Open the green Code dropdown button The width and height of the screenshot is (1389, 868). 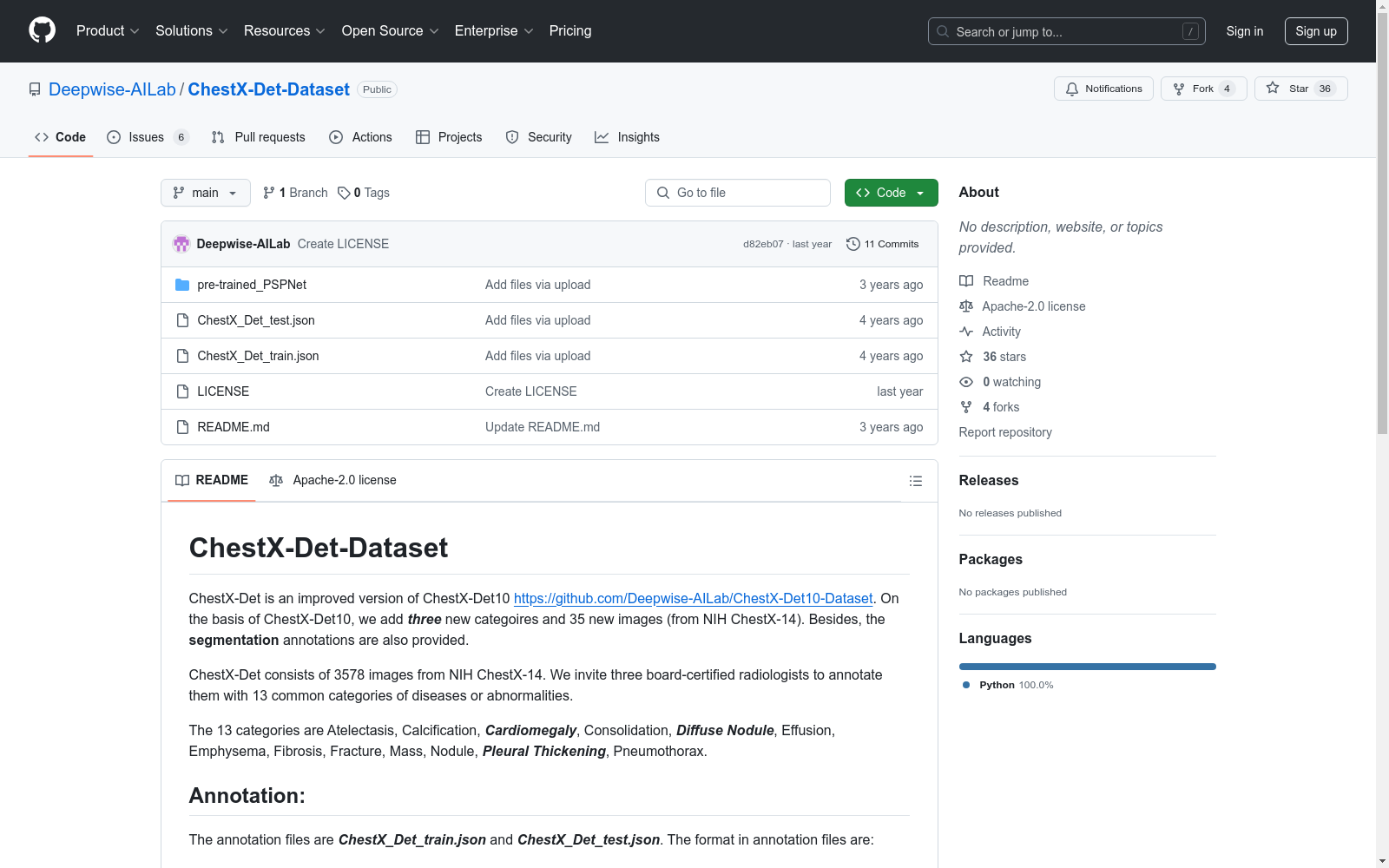click(892, 193)
